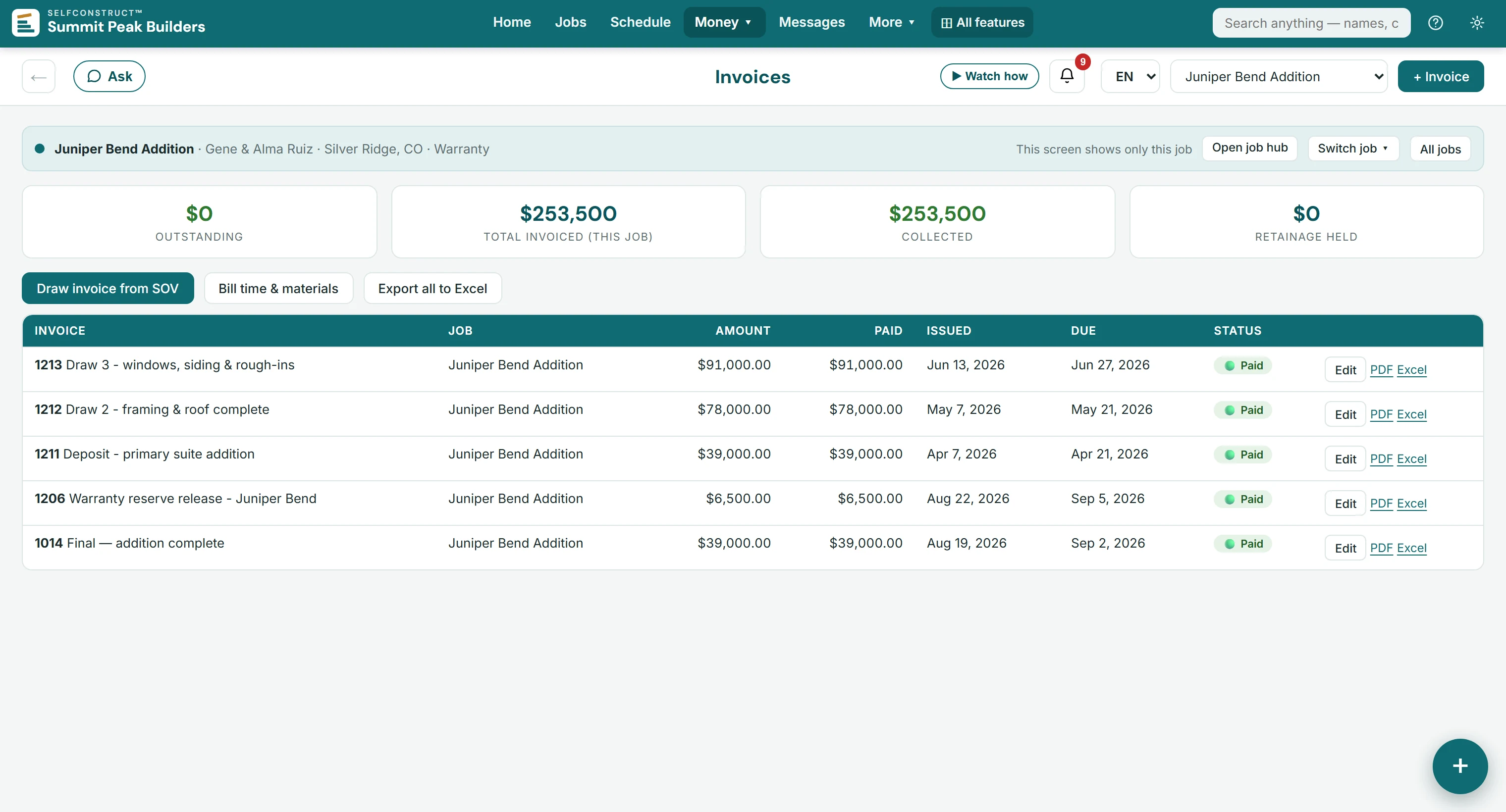Image resolution: width=1506 pixels, height=812 pixels.
Task: Open the EN language selector
Action: pyautogui.click(x=1130, y=77)
